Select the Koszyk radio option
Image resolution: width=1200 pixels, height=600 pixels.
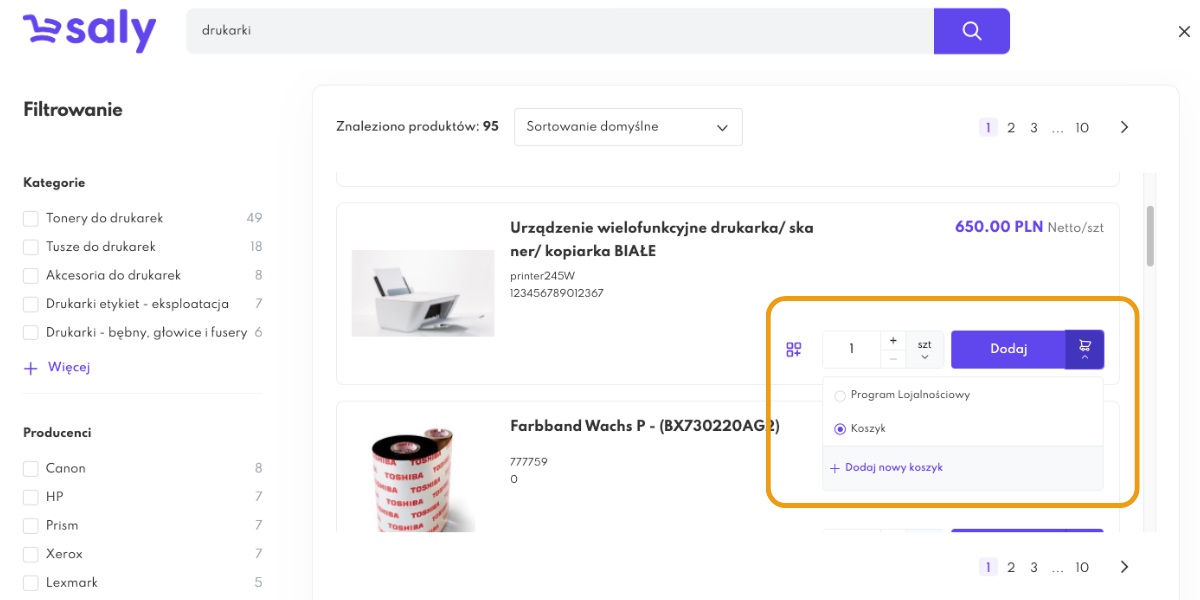(x=840, y=429)
